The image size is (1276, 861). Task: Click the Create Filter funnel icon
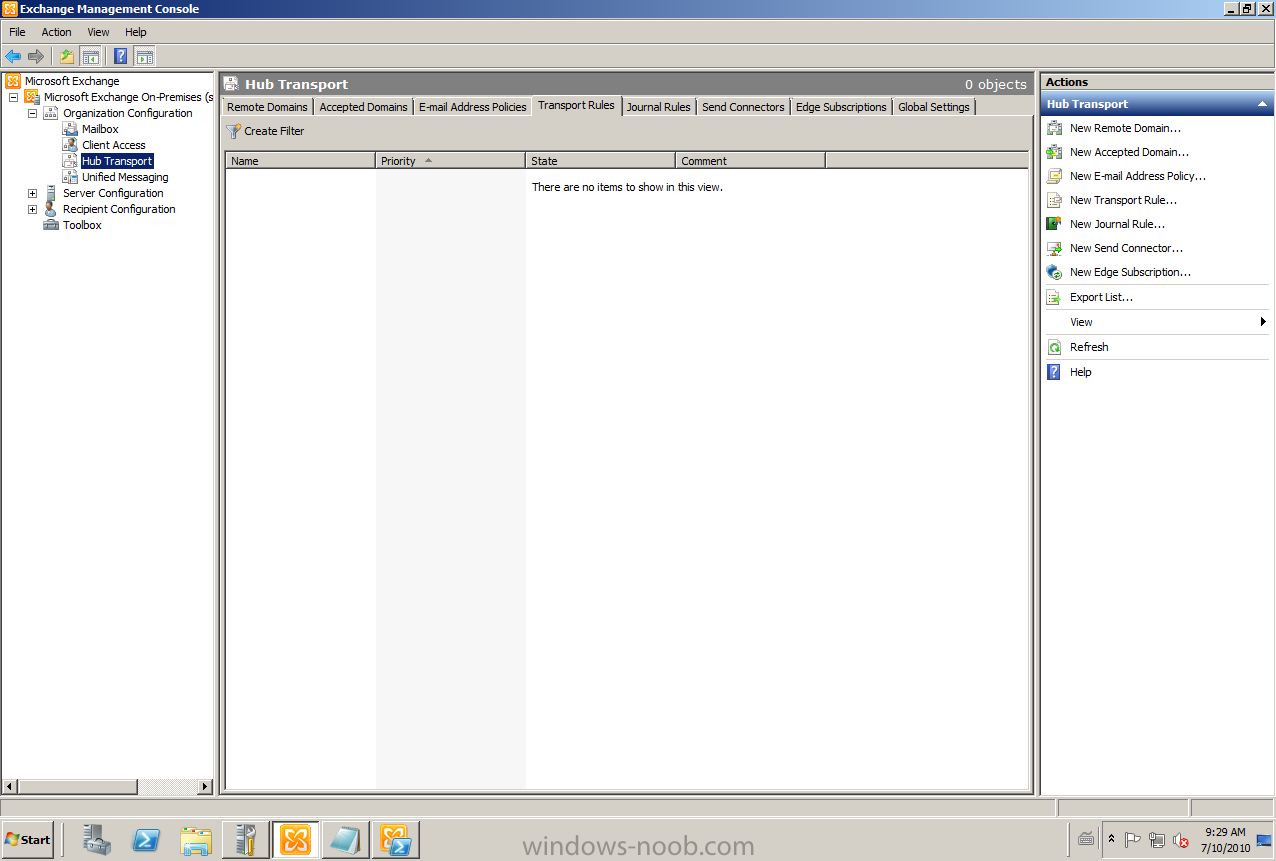click(x=234, y=131)
